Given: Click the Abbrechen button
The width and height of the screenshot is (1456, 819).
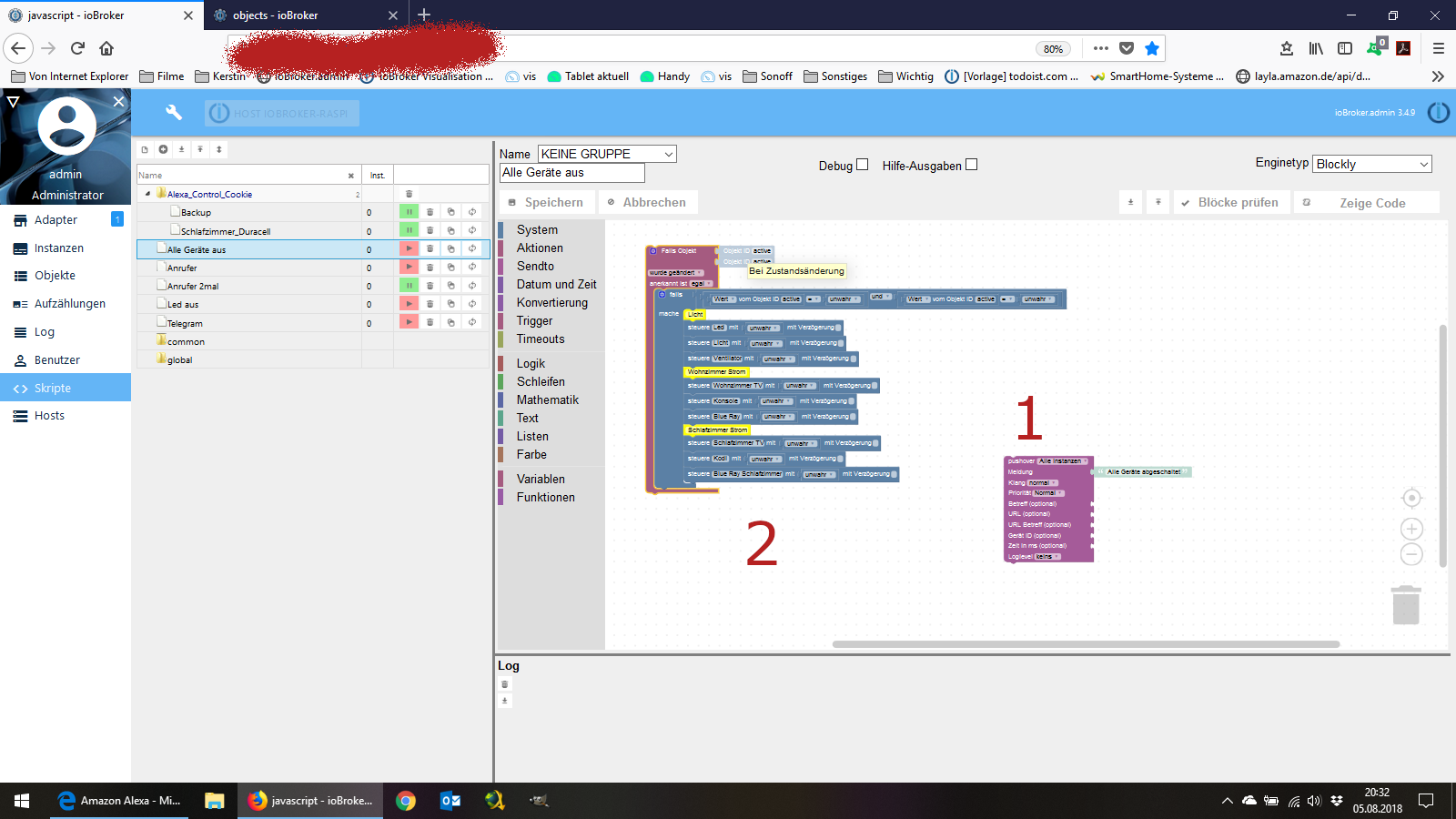Looking at the screenshot, I should coord(647,203).
